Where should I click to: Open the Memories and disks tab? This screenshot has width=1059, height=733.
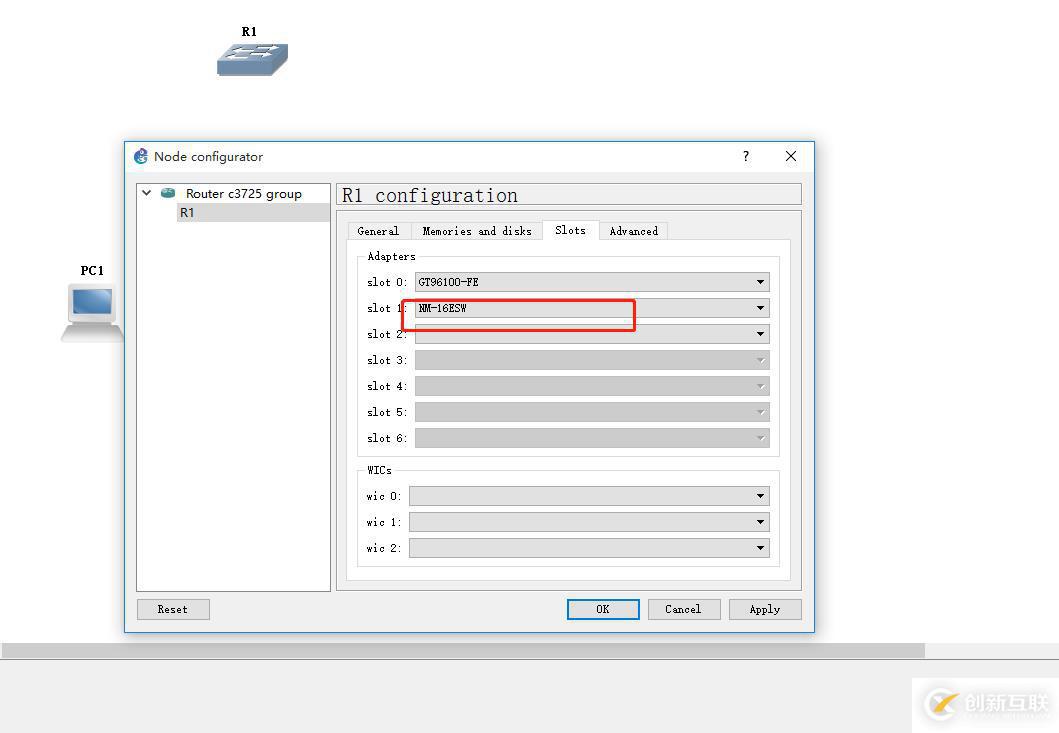coord(477,231)
